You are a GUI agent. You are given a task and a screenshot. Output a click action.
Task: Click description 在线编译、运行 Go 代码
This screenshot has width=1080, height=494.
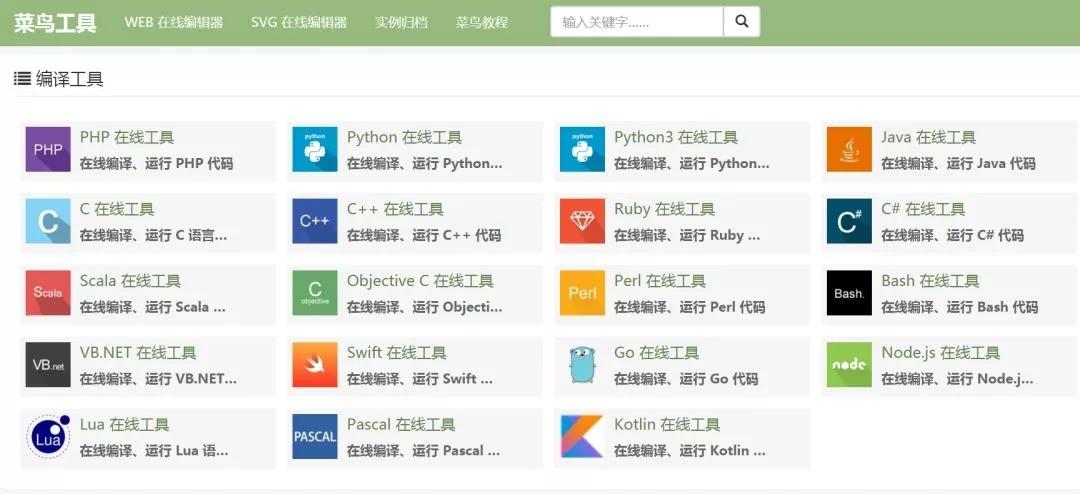pos(686,378)
